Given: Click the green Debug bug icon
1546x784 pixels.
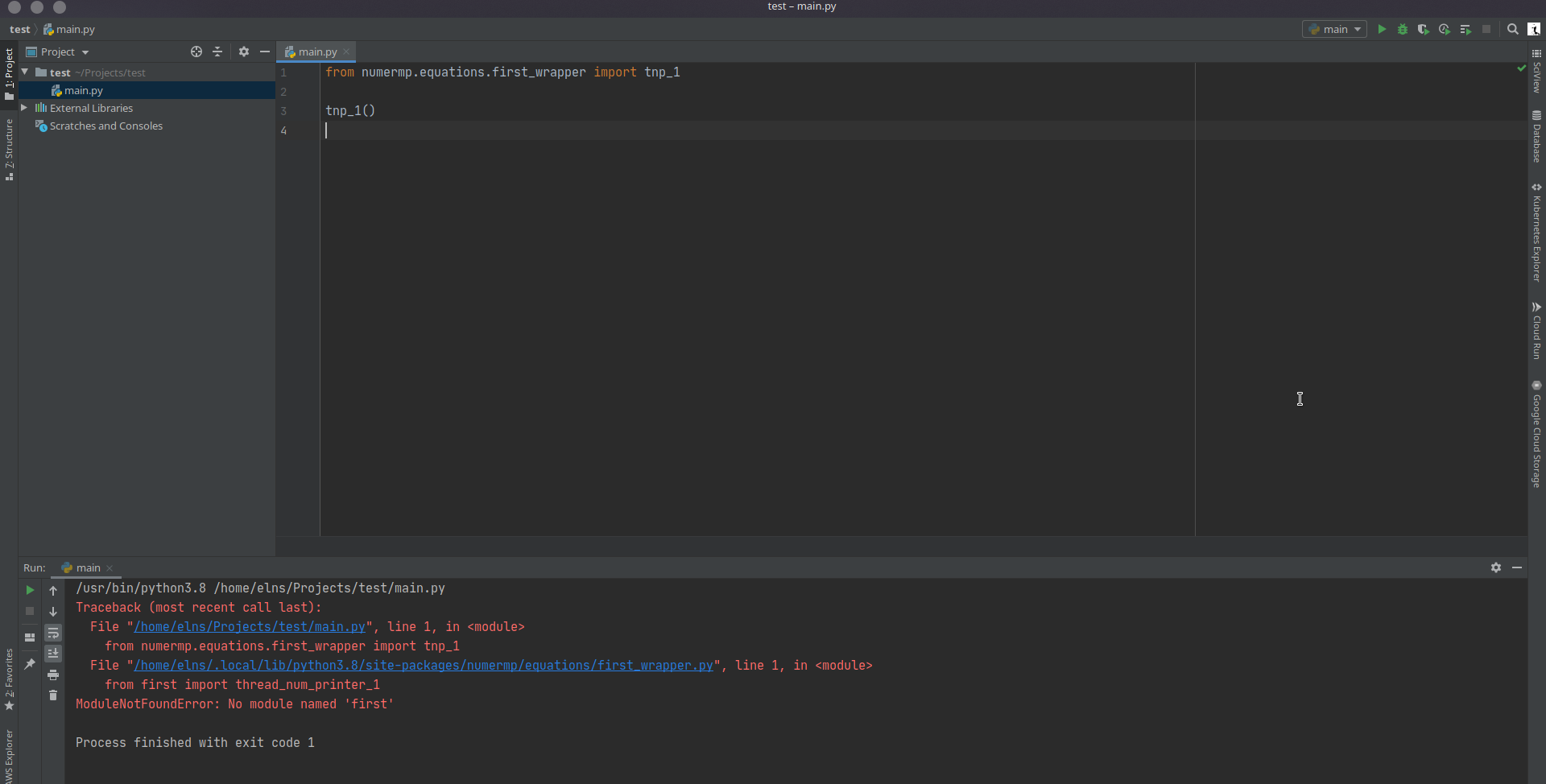Looking at the screenshot, I should (x=1403, y=30).
